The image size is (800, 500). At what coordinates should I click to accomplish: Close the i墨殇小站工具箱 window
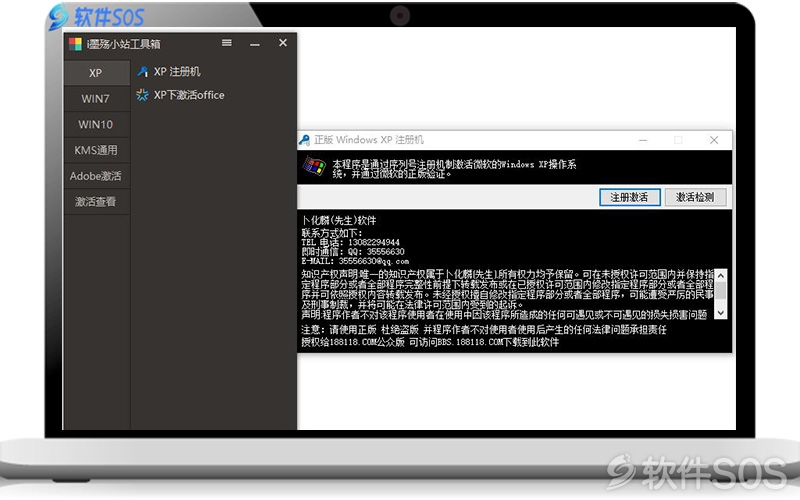tap(283, 43)
